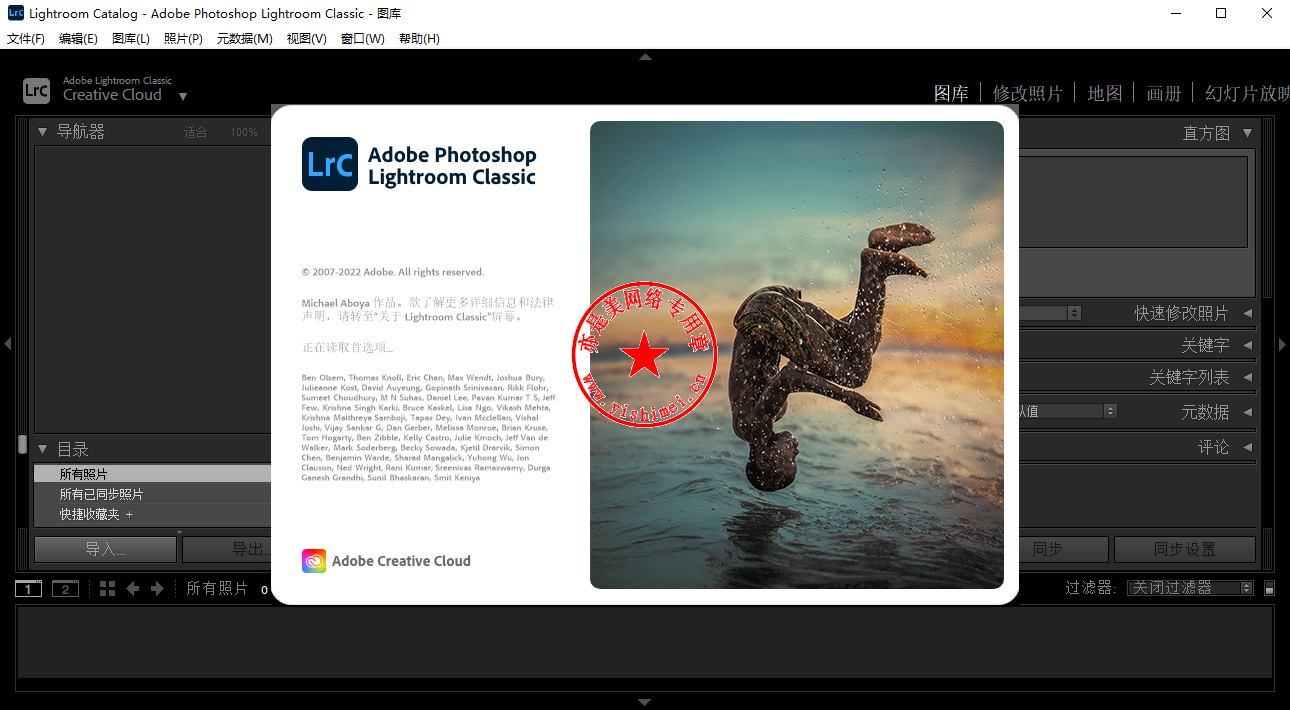Click the 导出 button
The width and height of the screenshot is (1290, 710).
(x=227, y=549)
